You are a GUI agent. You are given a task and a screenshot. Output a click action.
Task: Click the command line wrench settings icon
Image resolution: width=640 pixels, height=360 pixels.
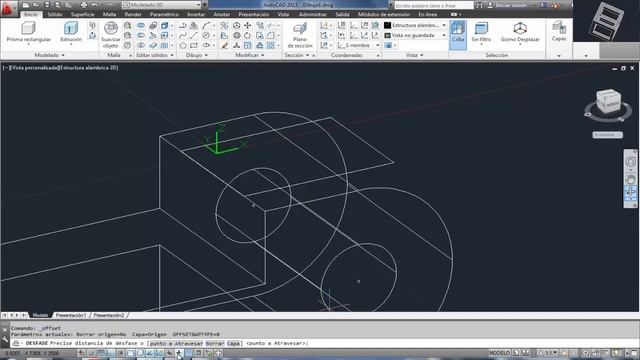tap(5, 340)
